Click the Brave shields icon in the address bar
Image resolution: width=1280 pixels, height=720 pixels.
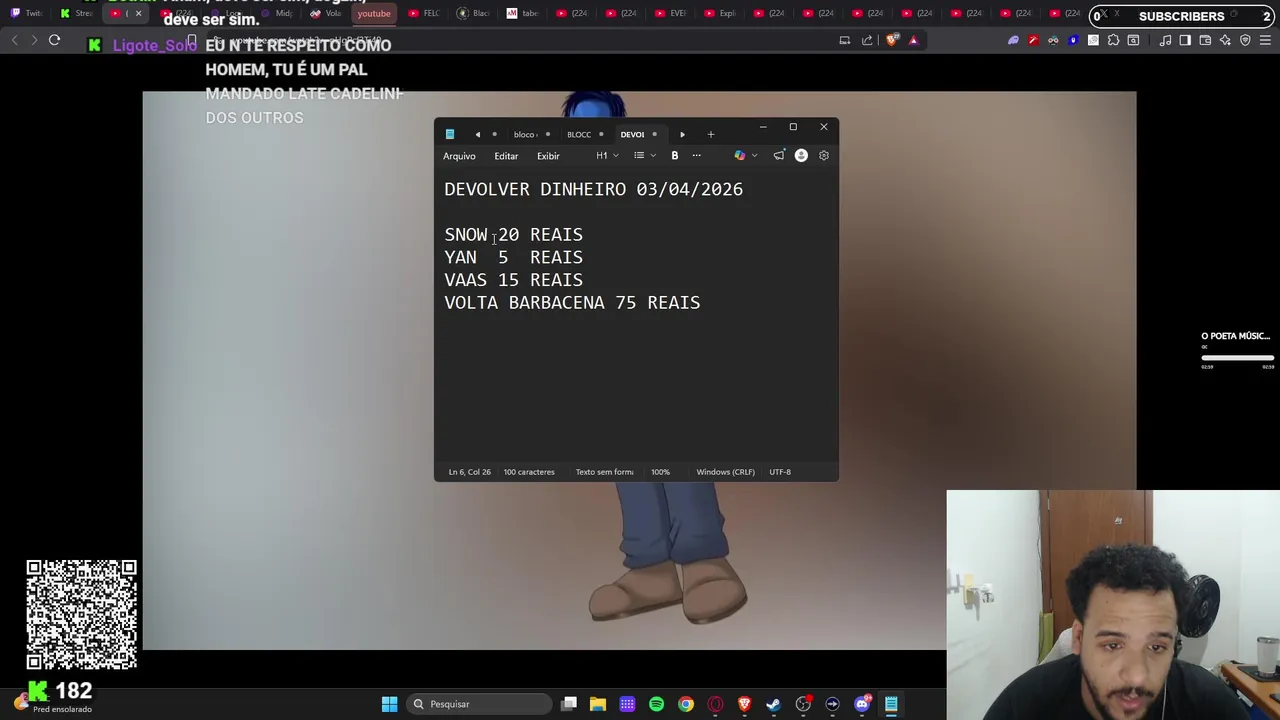coord(892,41)
